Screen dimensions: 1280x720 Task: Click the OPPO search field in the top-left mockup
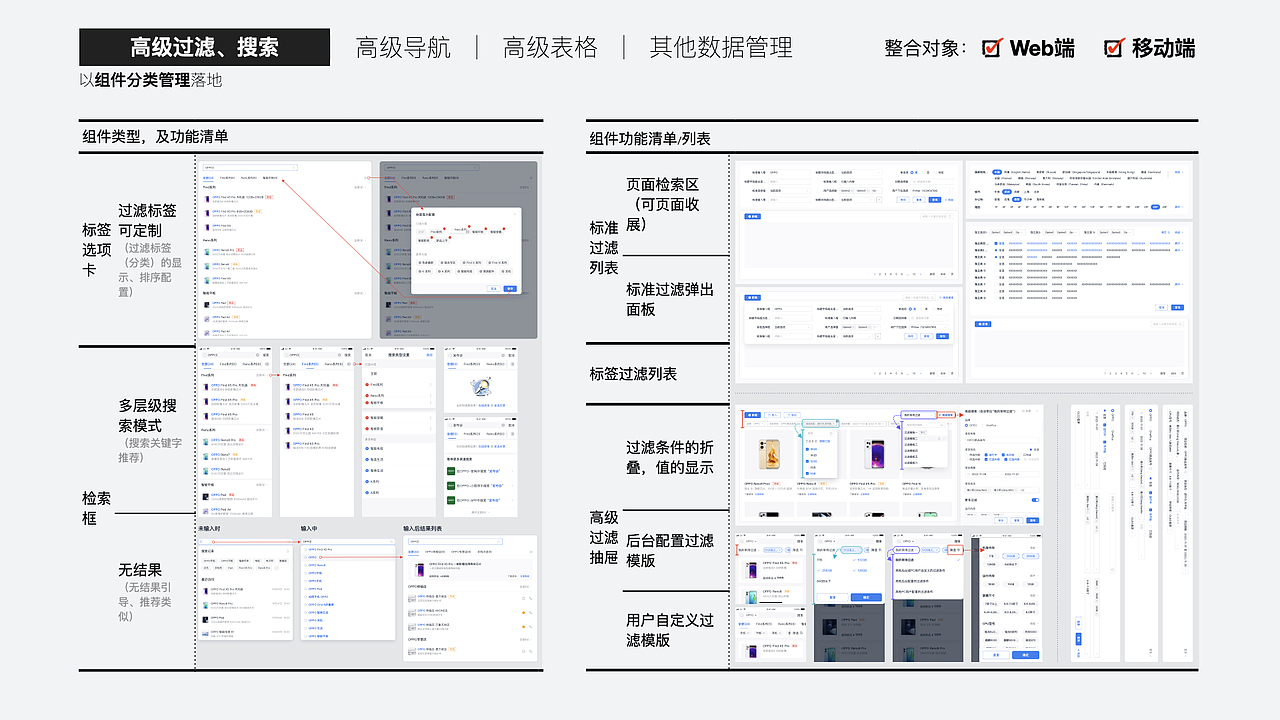point(249,168)
